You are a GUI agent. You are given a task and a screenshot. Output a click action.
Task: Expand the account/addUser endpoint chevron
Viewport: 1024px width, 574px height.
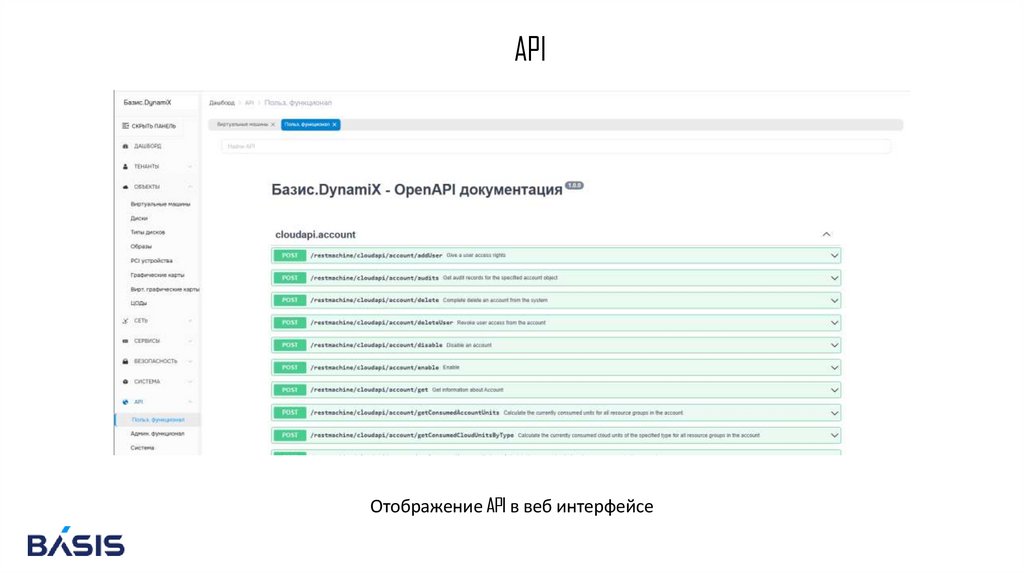click(834, 255)
